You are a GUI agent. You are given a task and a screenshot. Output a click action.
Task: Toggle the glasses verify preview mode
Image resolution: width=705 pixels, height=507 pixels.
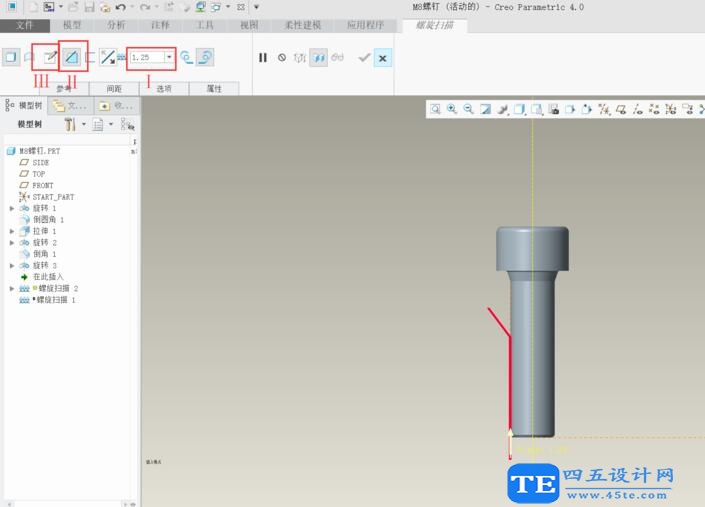coord(337,58)
